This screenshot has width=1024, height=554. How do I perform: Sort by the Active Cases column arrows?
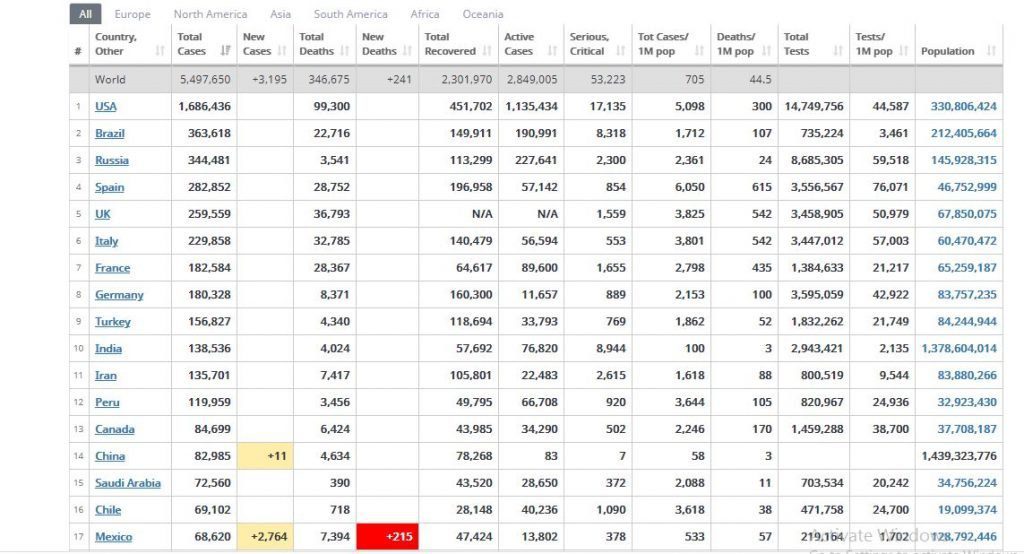(x=552, y=51)
